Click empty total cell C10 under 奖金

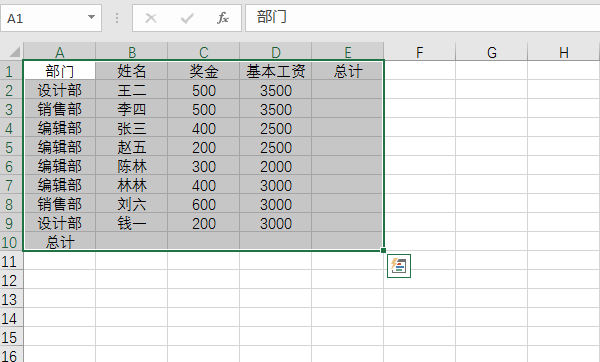click(x=203, y=241)
